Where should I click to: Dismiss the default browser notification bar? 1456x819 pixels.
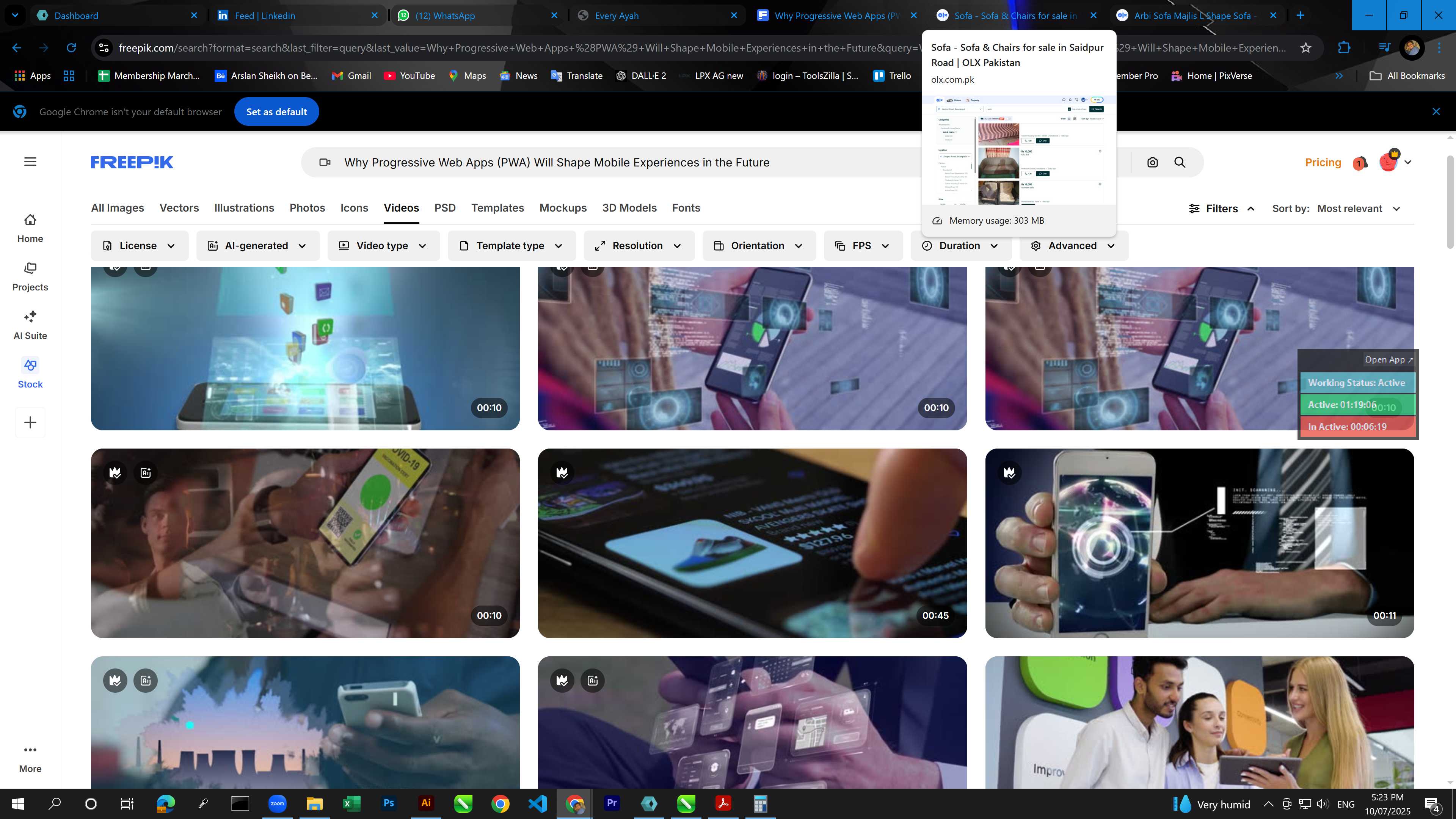pos(1436,112)
